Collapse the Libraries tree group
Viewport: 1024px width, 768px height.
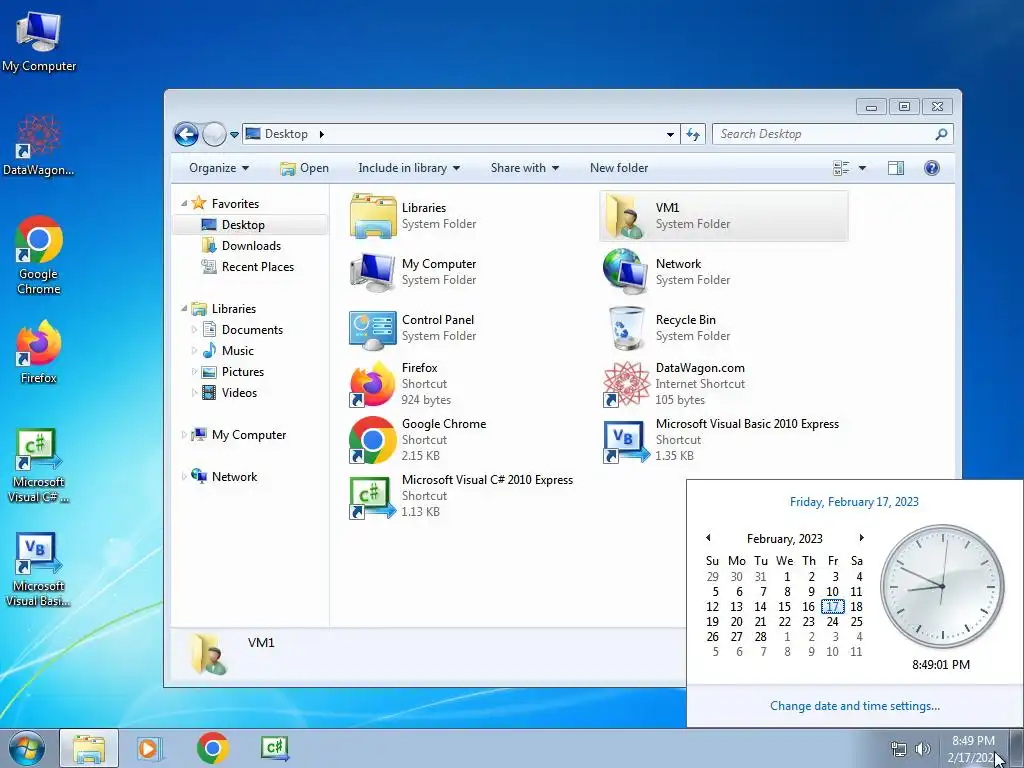184,308
